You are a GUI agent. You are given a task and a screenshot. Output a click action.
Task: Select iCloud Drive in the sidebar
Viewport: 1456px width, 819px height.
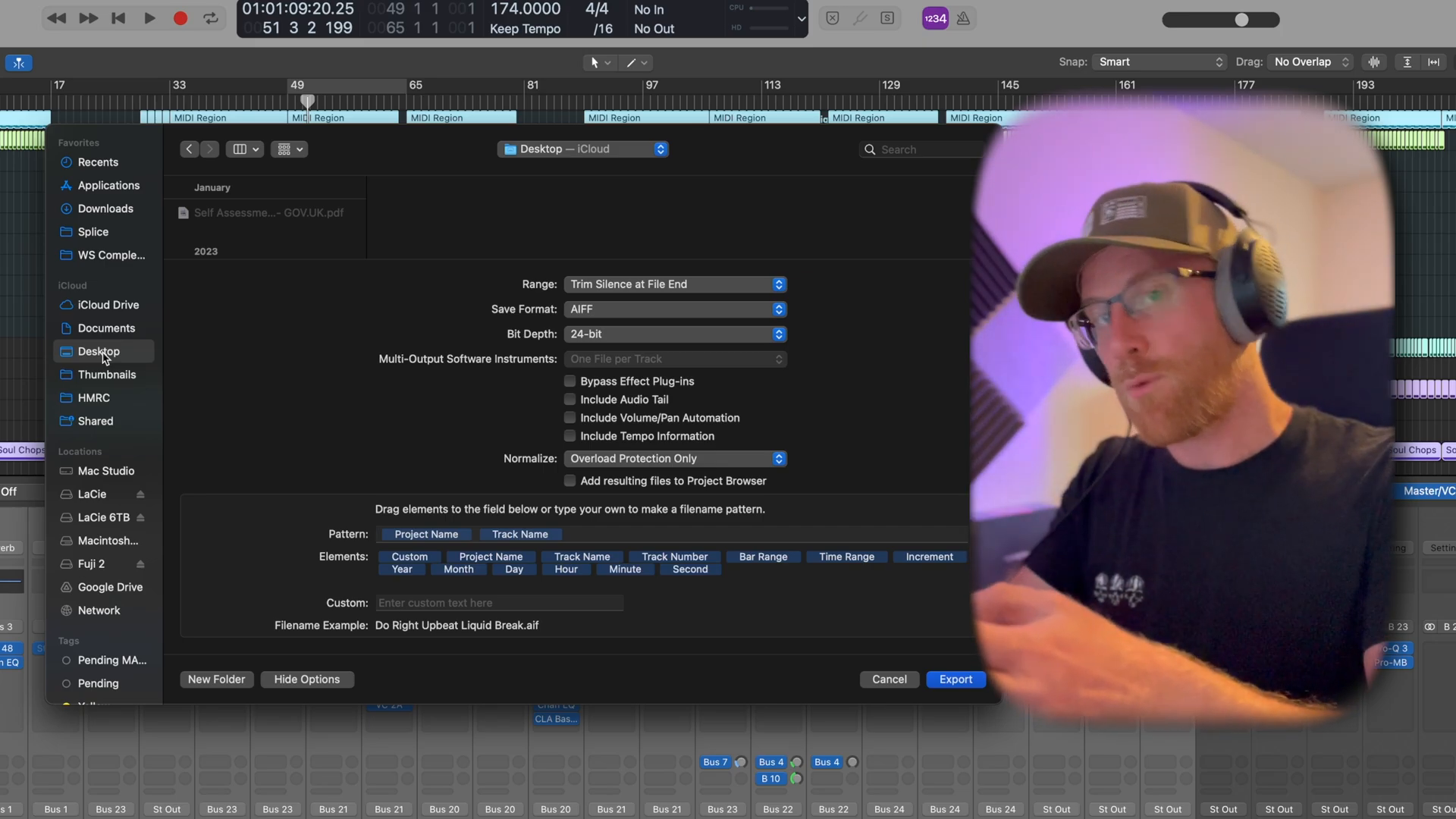108,305
